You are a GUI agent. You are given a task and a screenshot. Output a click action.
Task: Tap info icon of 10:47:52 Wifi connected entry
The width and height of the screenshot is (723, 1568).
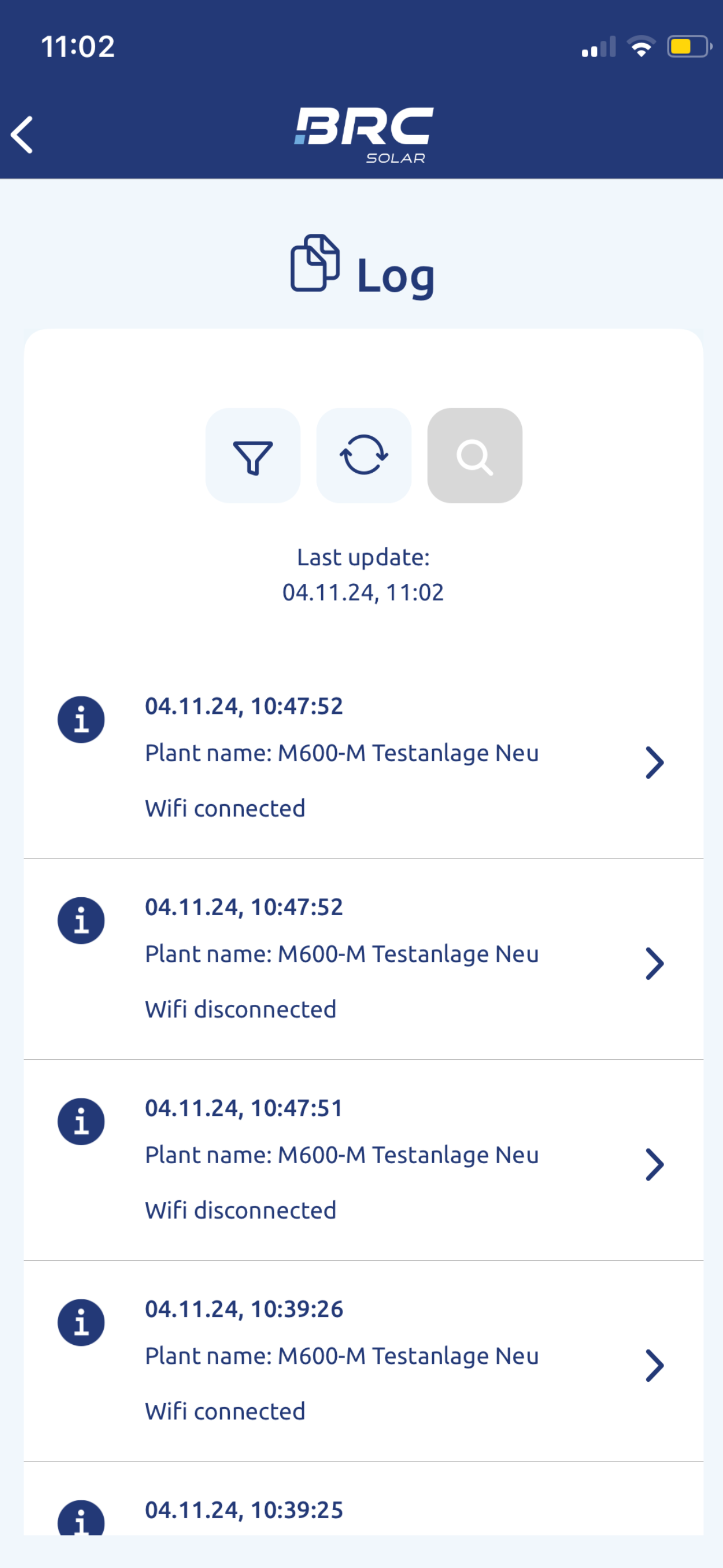81,720
